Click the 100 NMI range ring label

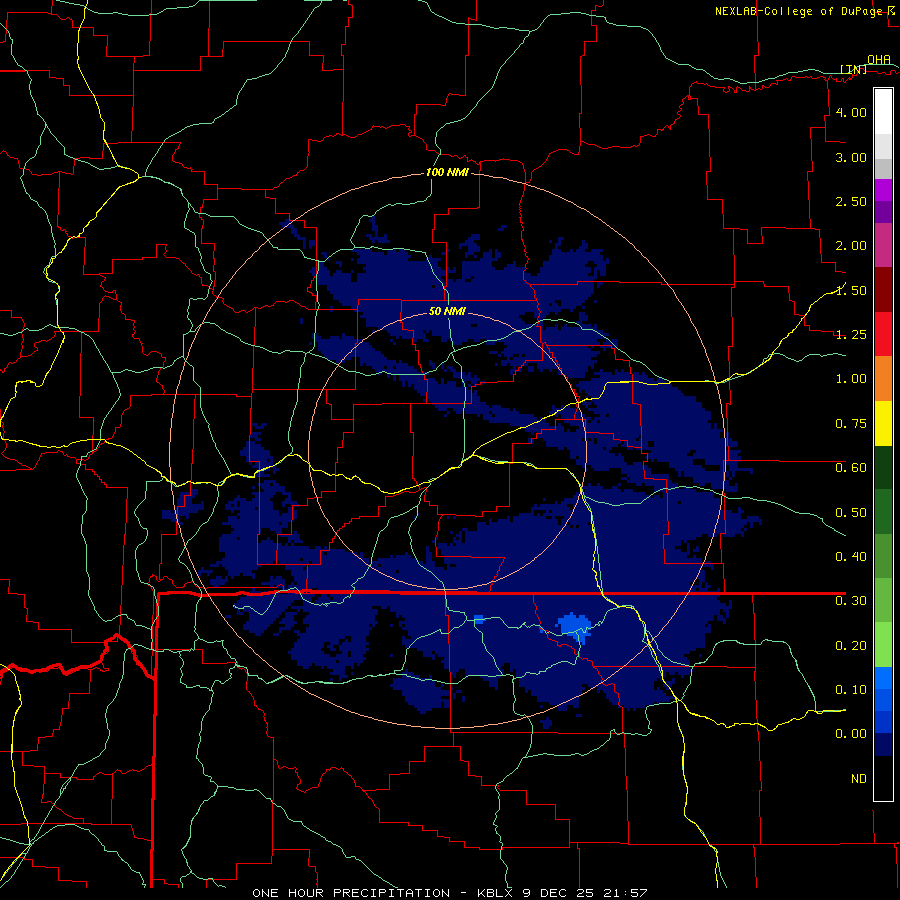(447, 172)
